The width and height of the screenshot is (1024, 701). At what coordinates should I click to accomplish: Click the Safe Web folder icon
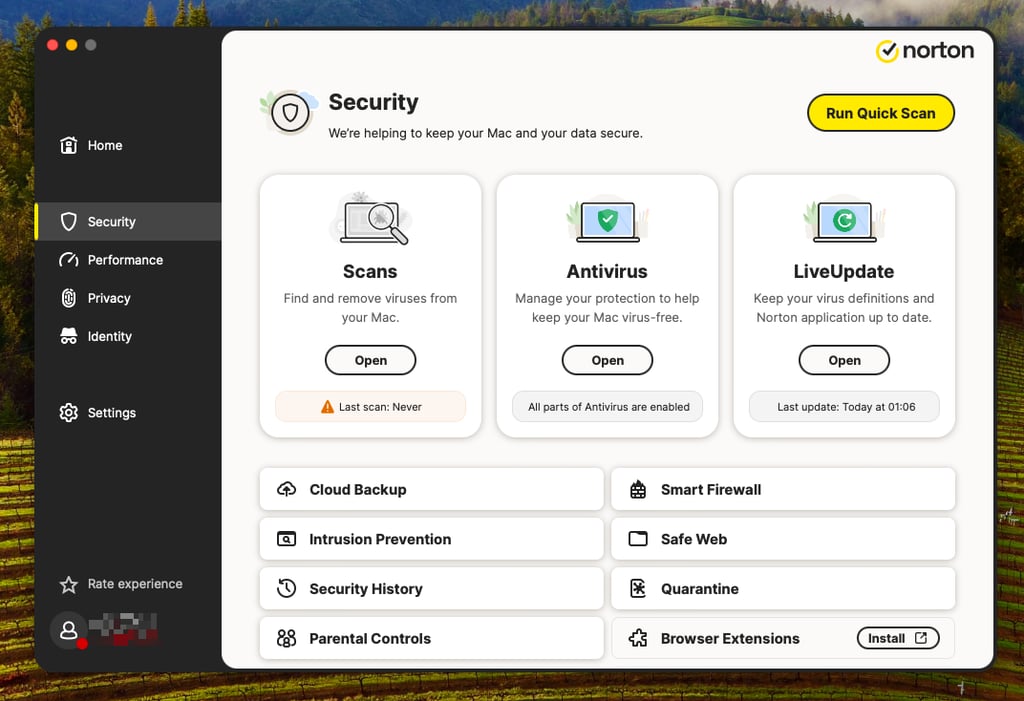[x=638, y=539]
